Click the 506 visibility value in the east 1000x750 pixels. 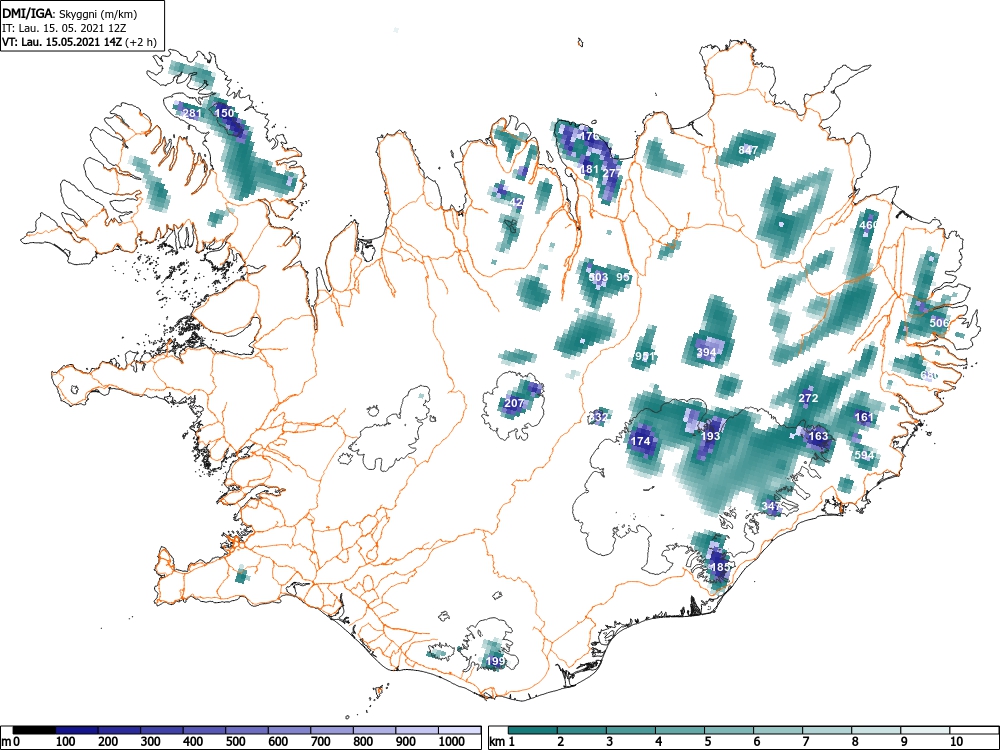coord(939,323)
